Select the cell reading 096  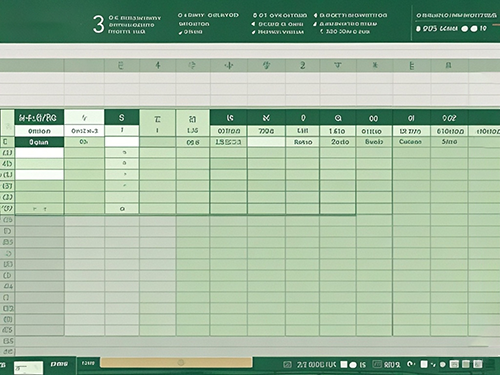click(193, 142)
